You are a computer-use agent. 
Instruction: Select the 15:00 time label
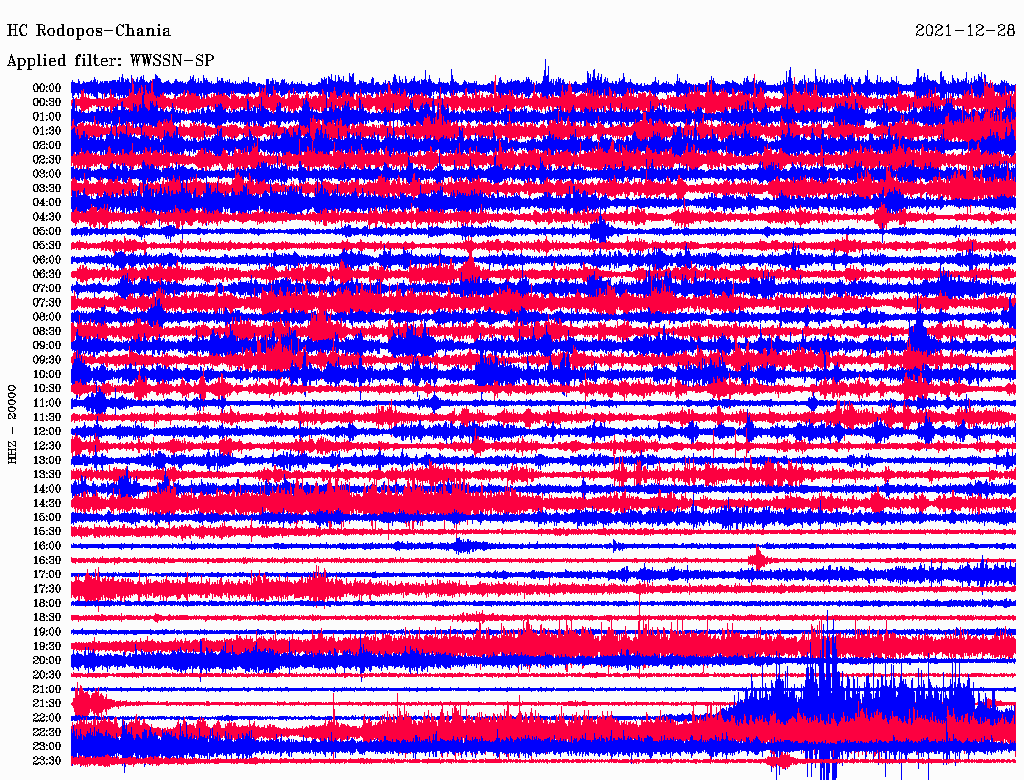(47, 517)
